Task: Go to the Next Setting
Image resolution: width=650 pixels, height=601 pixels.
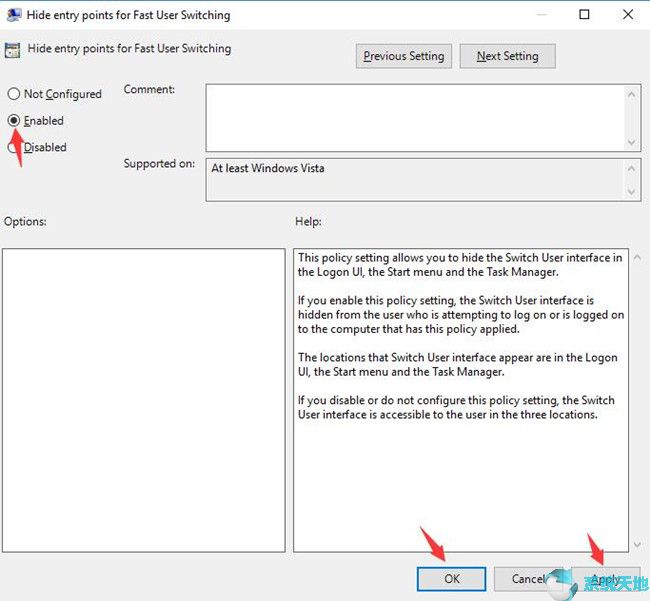Action: pos(507,56)
